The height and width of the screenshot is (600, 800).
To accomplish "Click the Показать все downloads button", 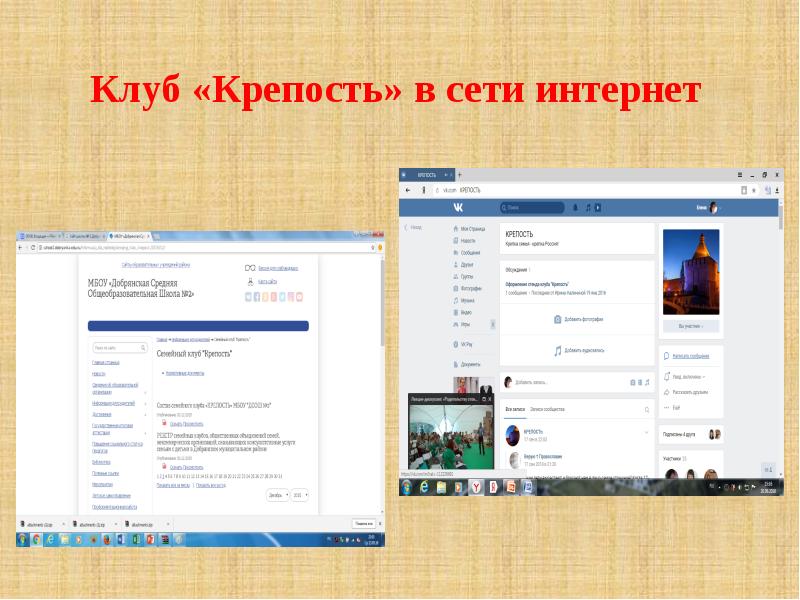I will click(x=364, y=524).
